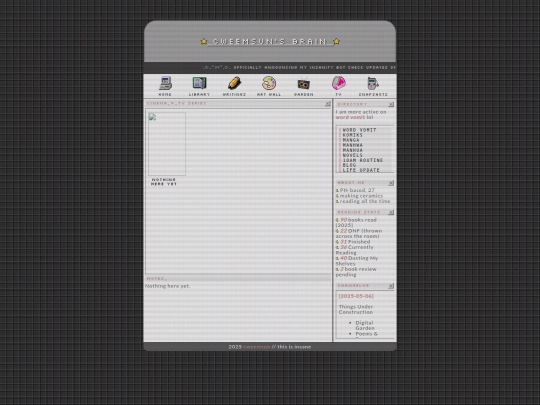Click the star right of site title

pyautogui.click(x=336, y=41)
